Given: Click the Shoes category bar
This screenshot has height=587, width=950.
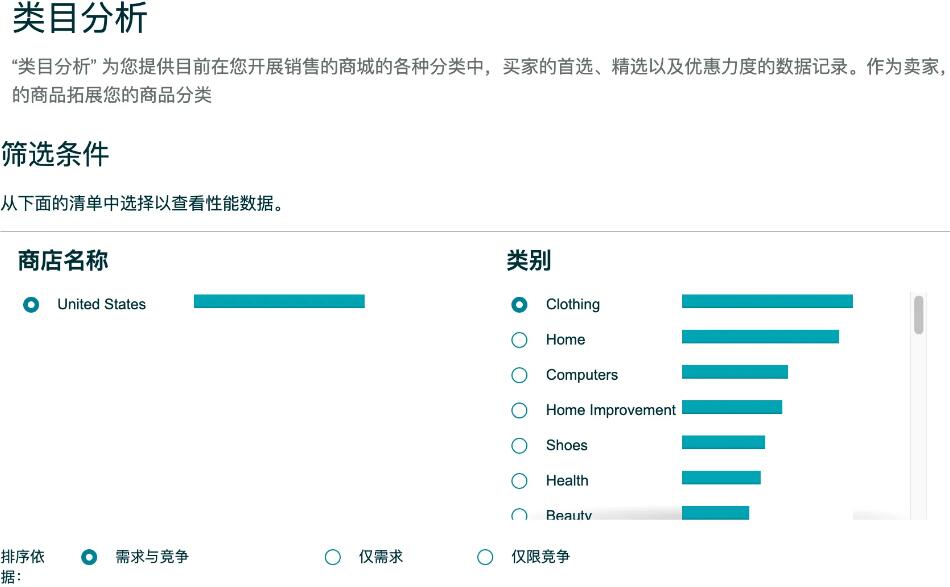Looking at the screenshot, I should point(723,442).
